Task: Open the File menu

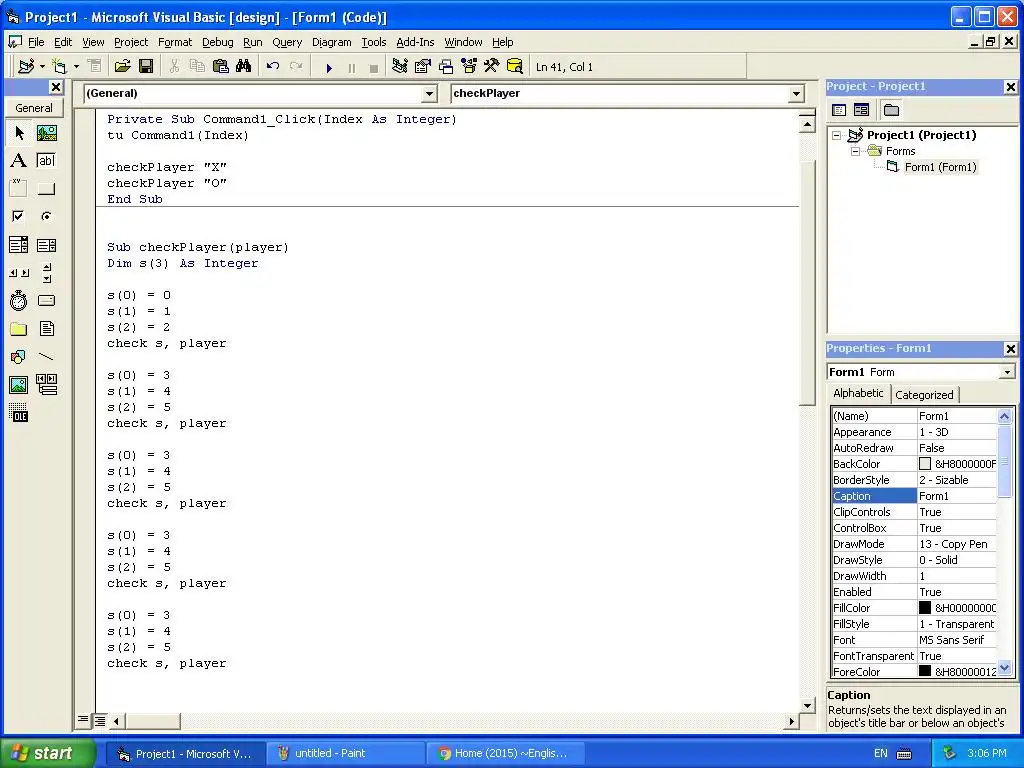Action: pos(36,42)
